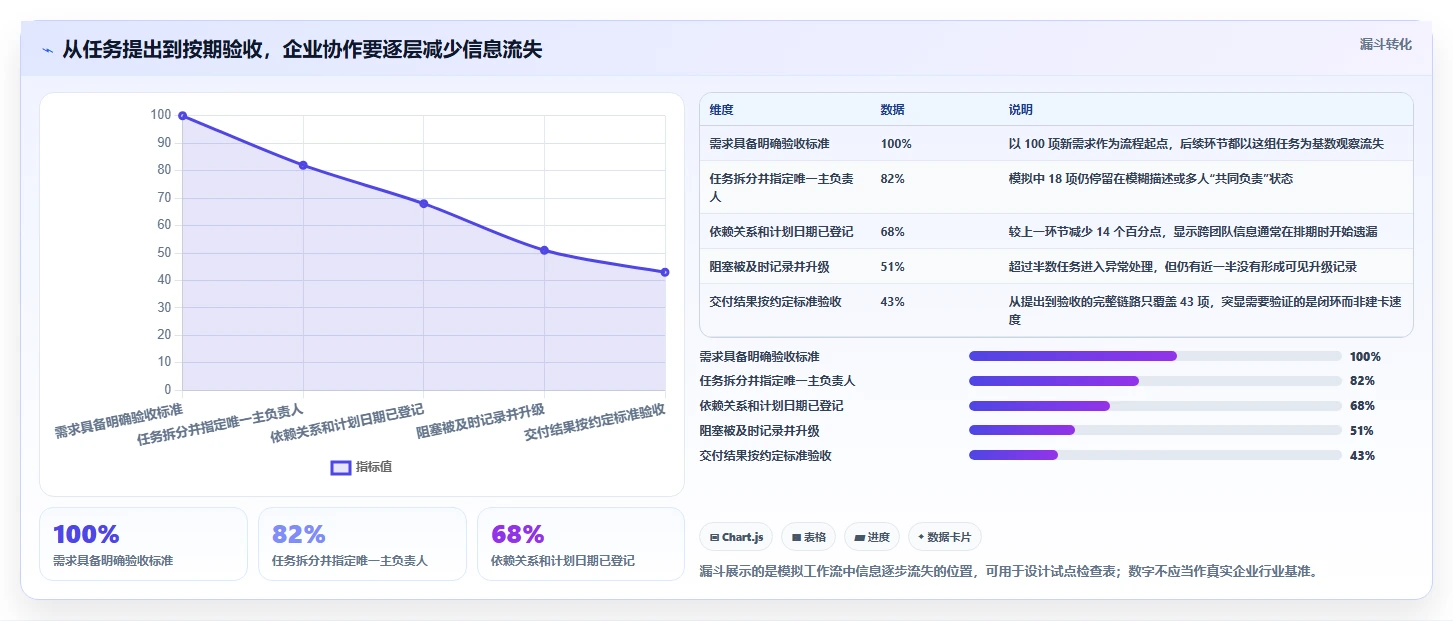Click the 漏斗转化 tag in the header

coord(1386,44)
